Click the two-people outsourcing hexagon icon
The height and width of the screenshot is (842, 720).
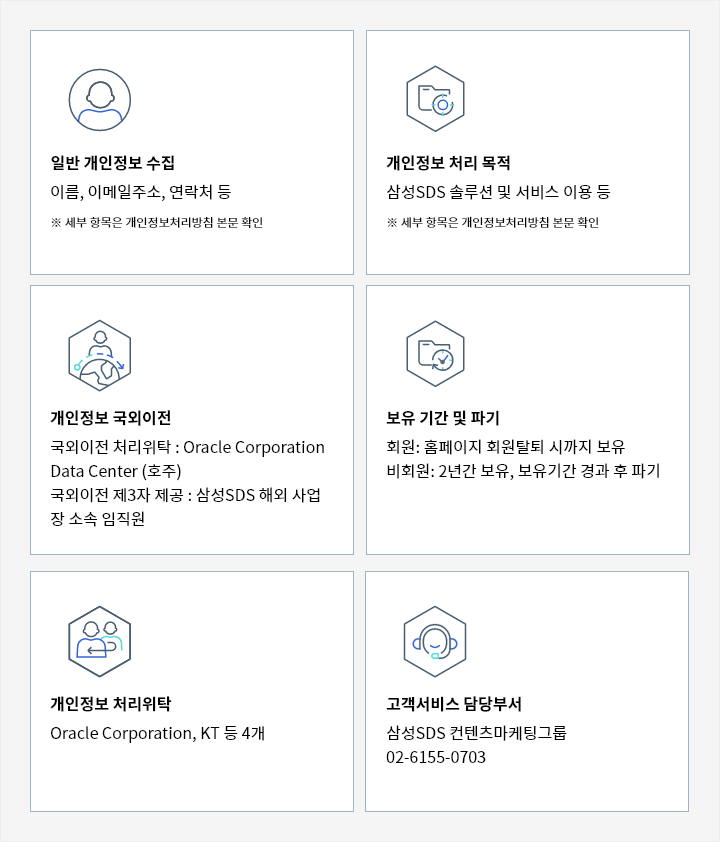click(x=100, y=642)
